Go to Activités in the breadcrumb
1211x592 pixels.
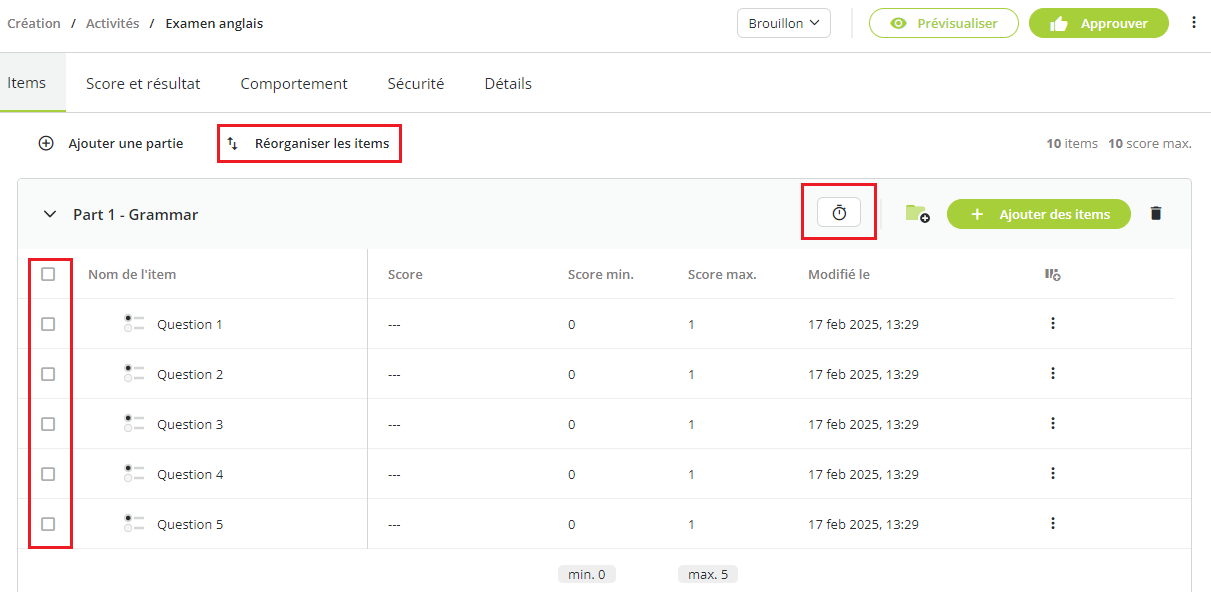(112, 23)
